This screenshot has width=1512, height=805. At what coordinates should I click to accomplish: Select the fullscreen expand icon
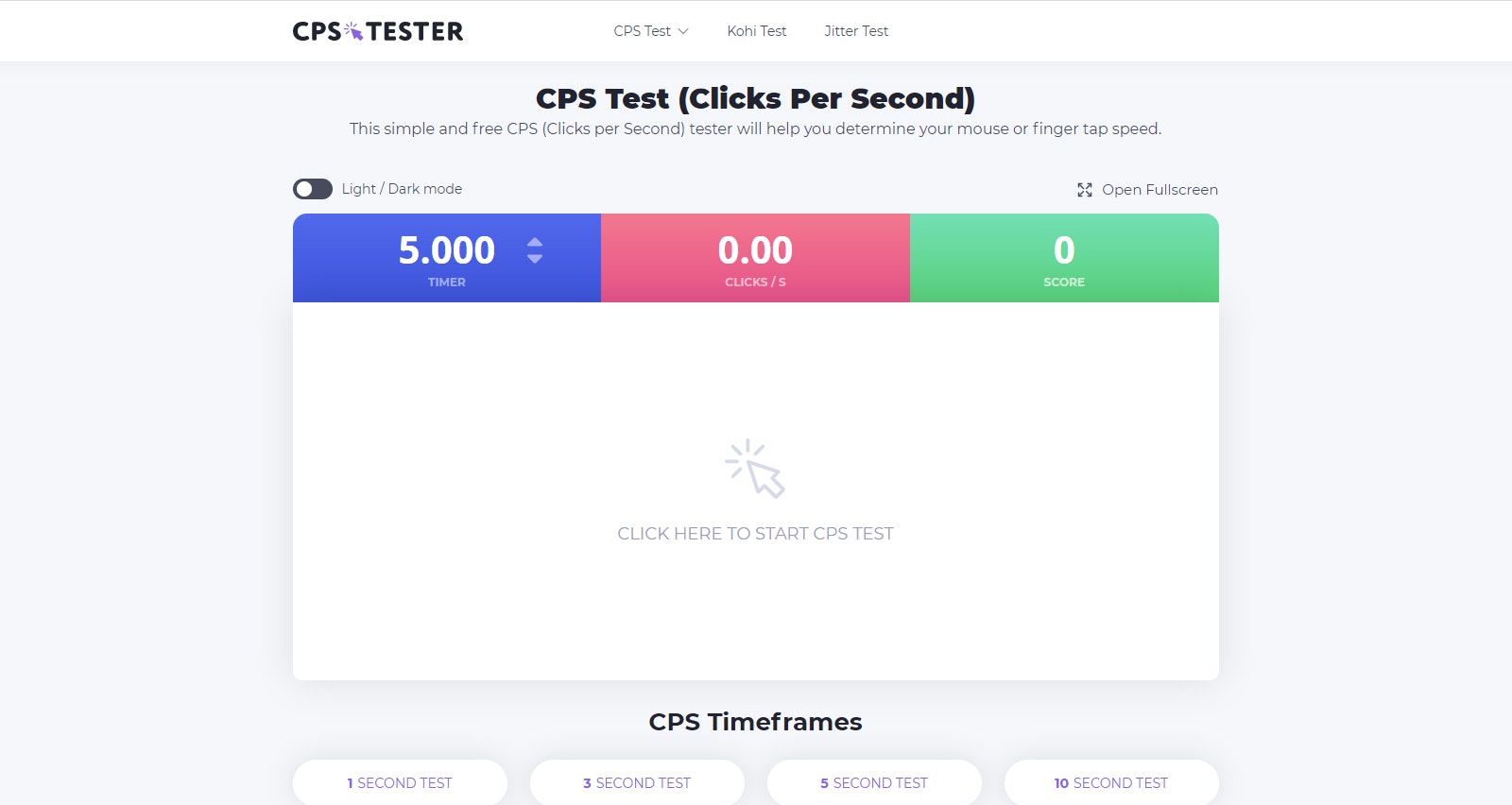(x=1084, y=189)
